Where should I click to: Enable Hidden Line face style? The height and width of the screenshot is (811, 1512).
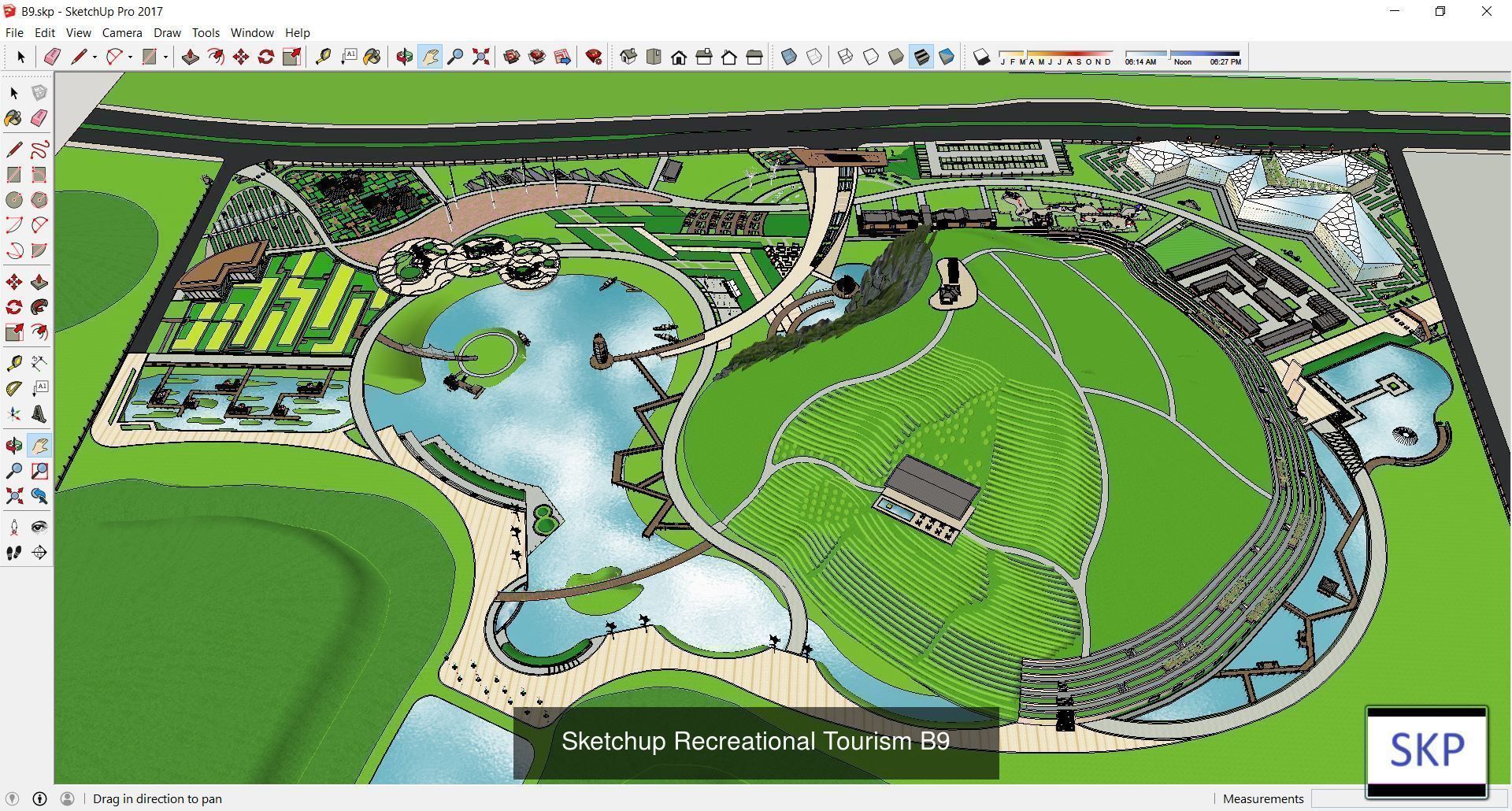(871, 57)
